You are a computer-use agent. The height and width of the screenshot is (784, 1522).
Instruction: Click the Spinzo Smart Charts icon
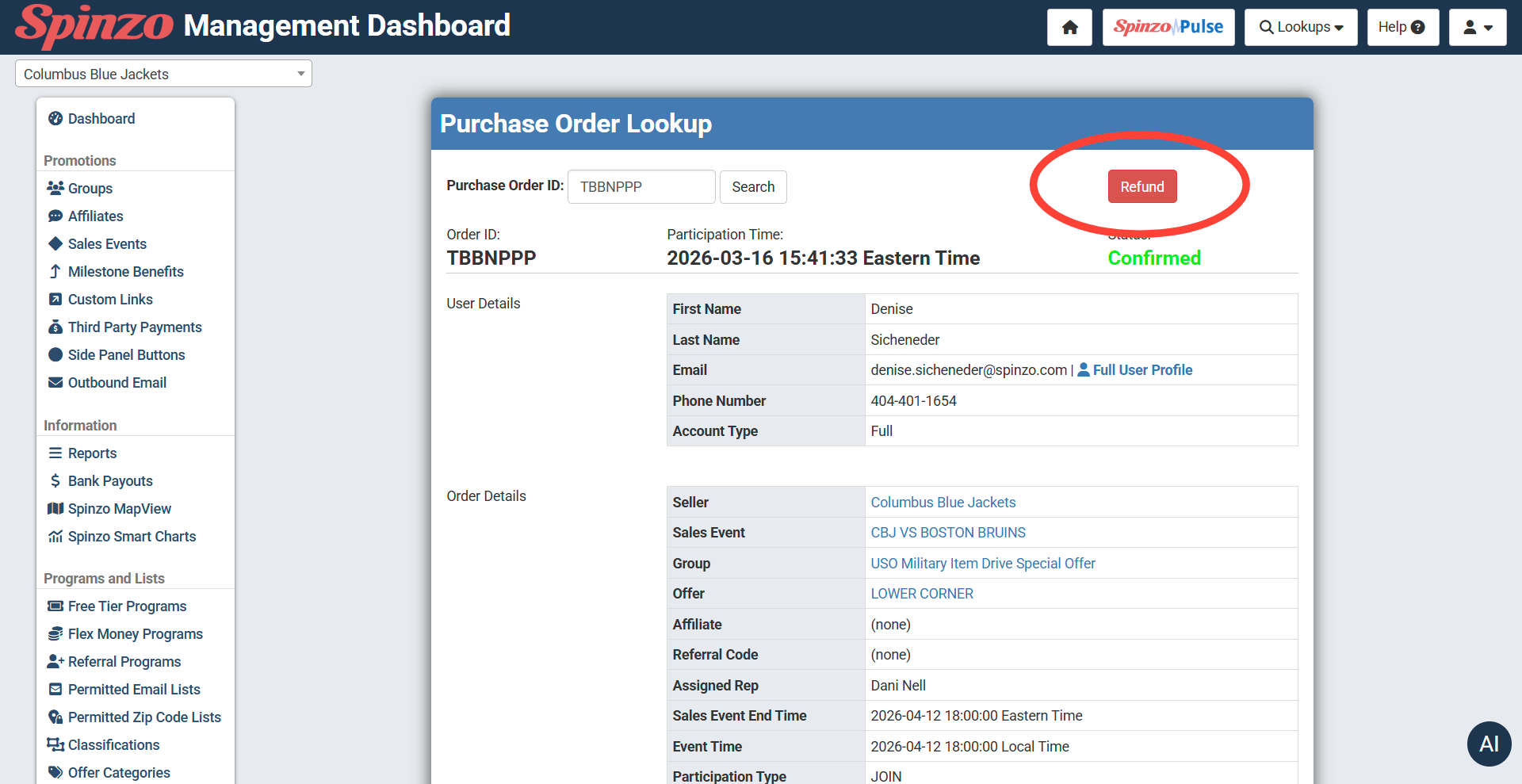[55, 537]
